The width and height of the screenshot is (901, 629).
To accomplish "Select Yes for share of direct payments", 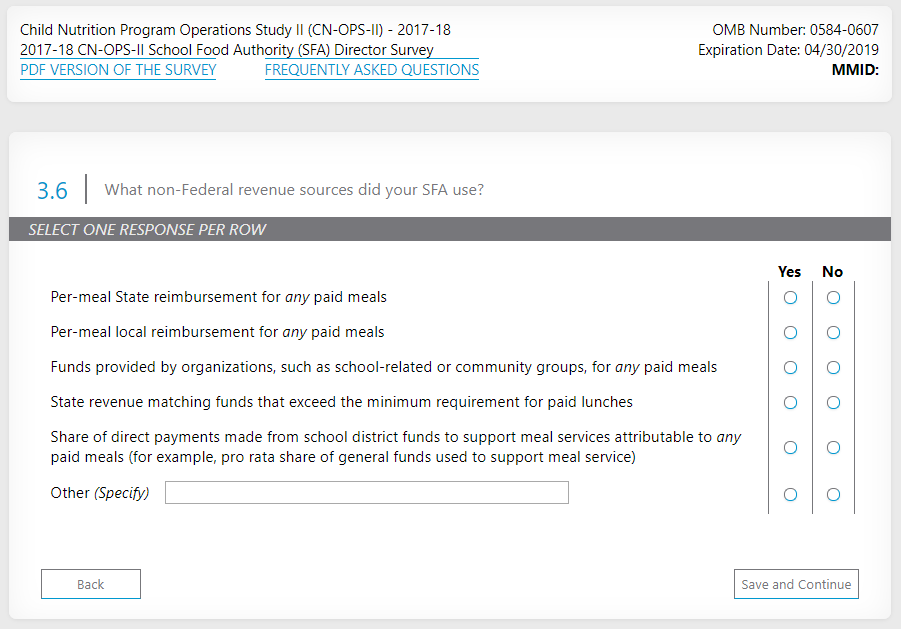I will point(790,448).
